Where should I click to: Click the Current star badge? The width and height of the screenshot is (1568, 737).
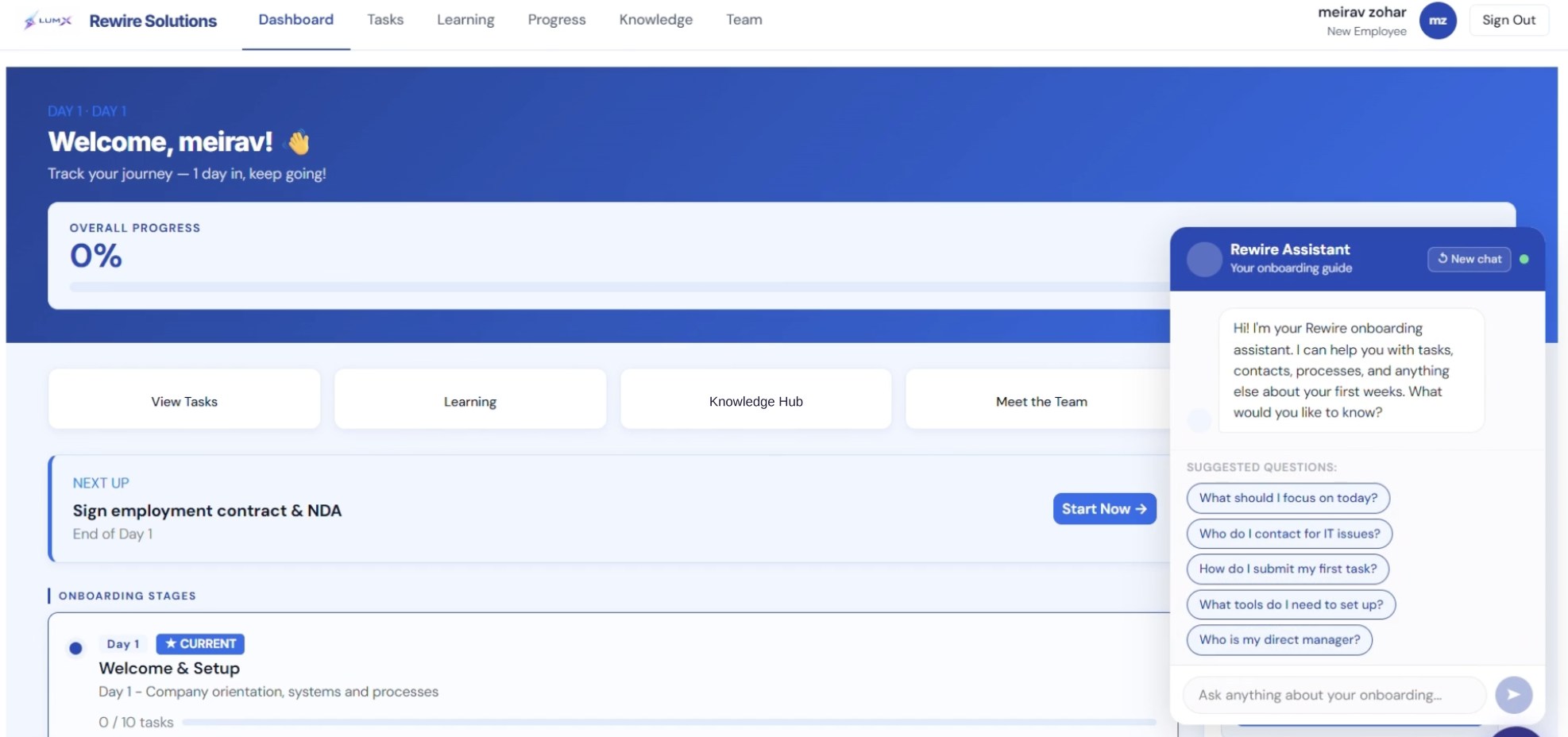coord(200,644)
